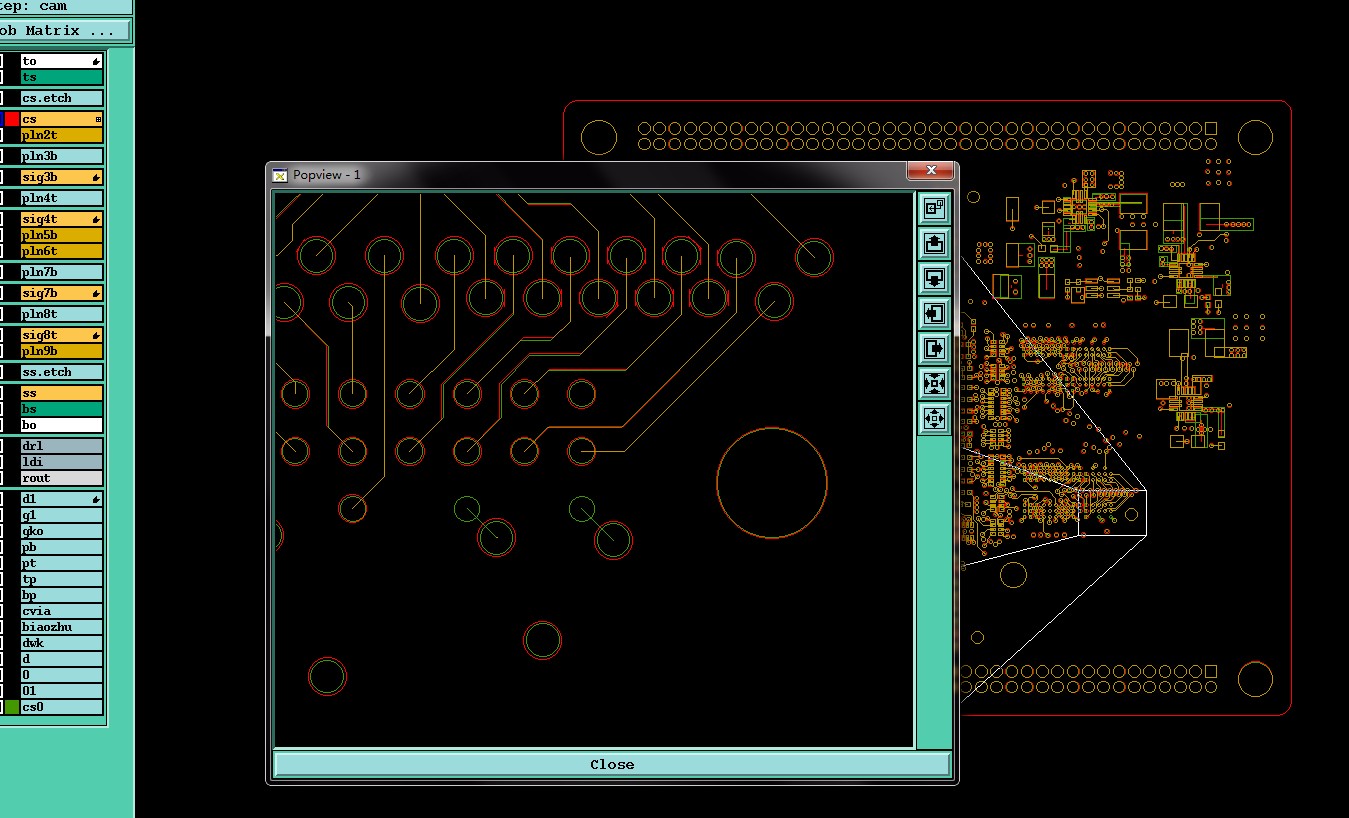
Task: Click the red color box of cs layer
Action: pos(12,119)
